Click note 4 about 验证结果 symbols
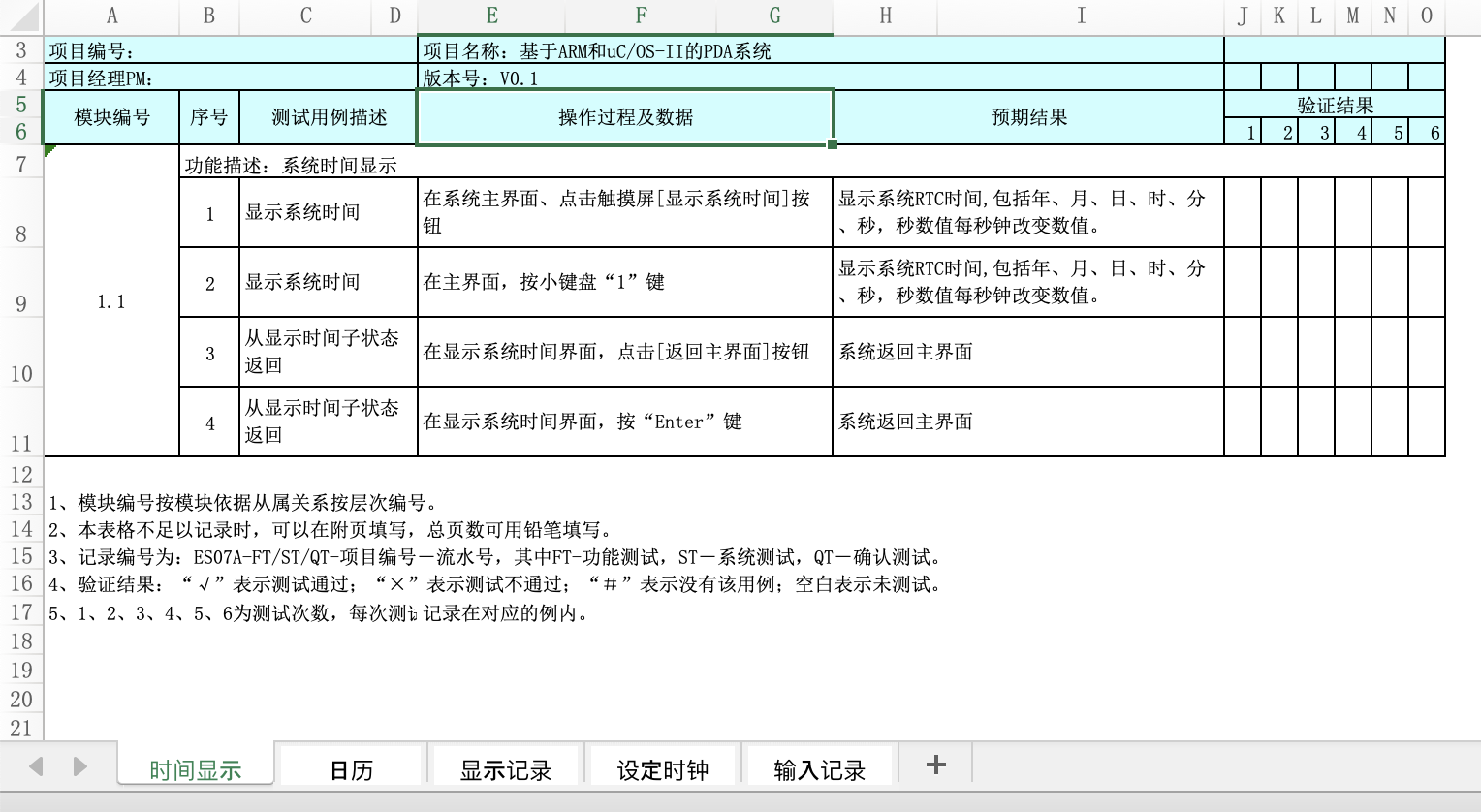This screenshot has height=812, width=1481. (x=495, y=584)
